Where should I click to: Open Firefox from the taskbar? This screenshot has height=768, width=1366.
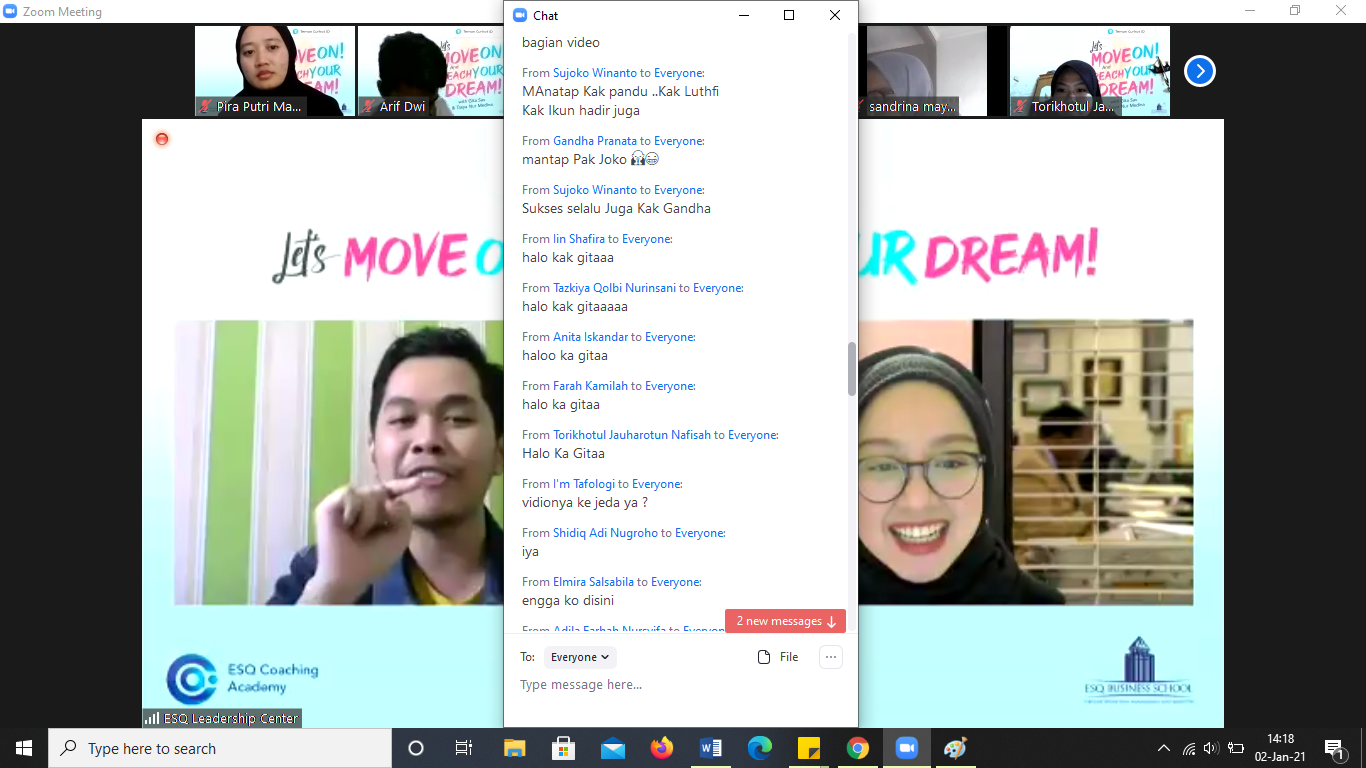[661, 748]
